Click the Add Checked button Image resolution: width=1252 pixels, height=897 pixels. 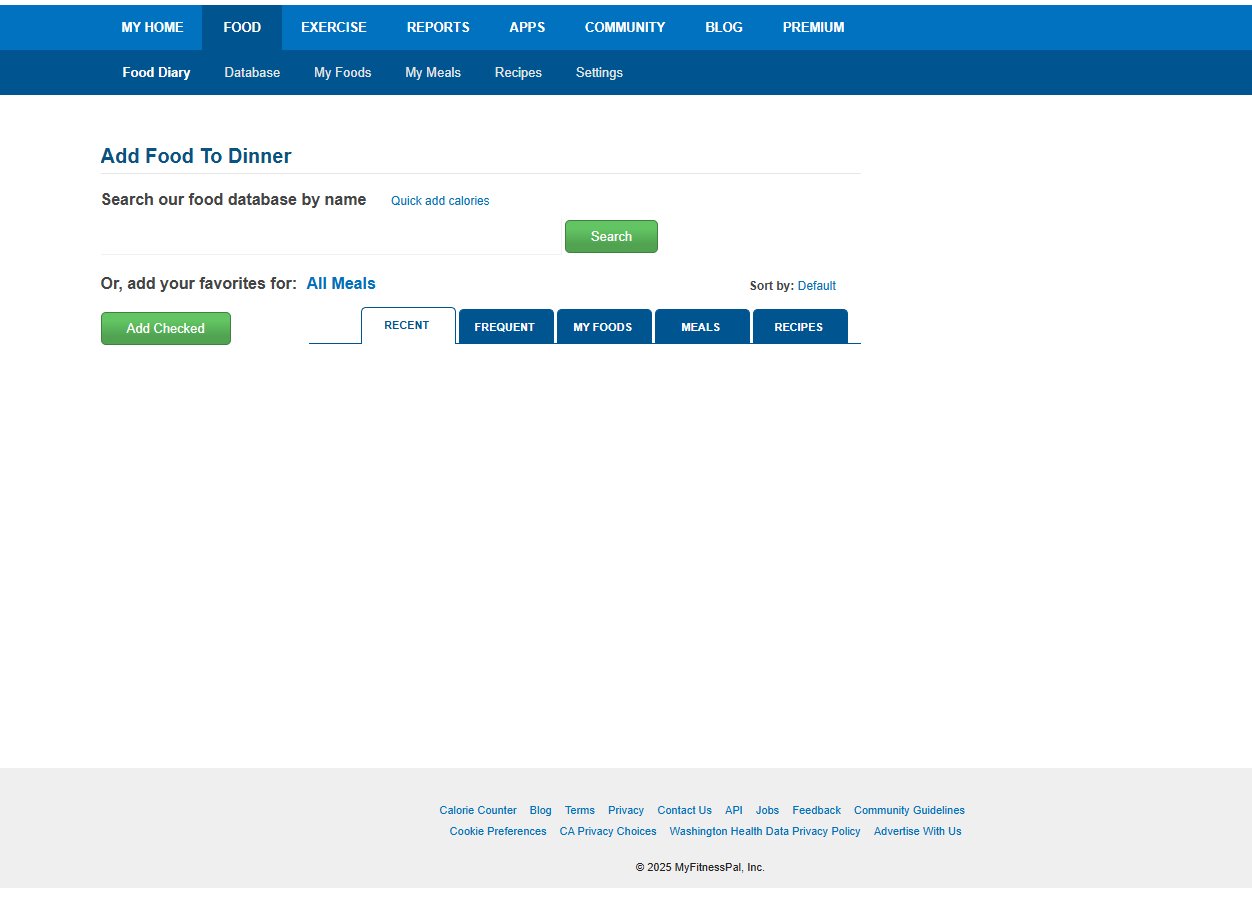[166, 328]
